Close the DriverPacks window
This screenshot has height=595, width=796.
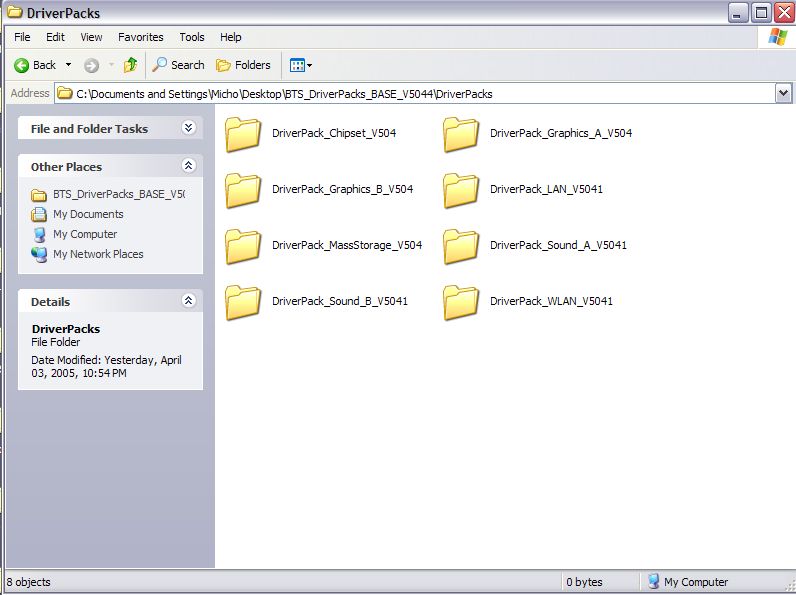tap(784, 12)
